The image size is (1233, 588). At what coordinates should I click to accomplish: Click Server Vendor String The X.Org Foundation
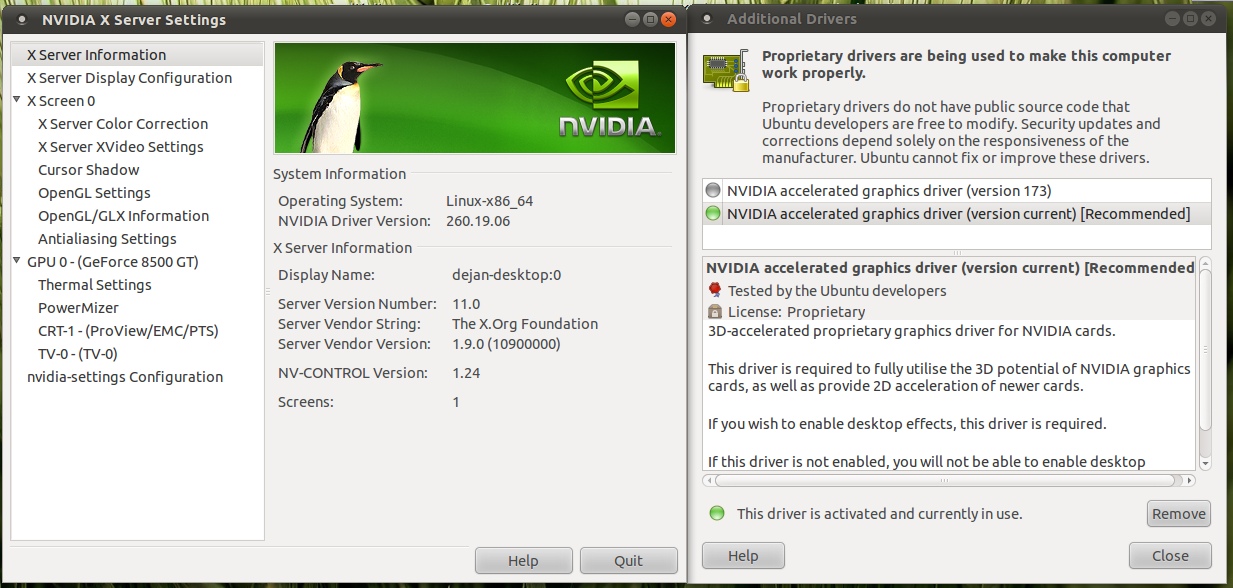coord(525,324)
